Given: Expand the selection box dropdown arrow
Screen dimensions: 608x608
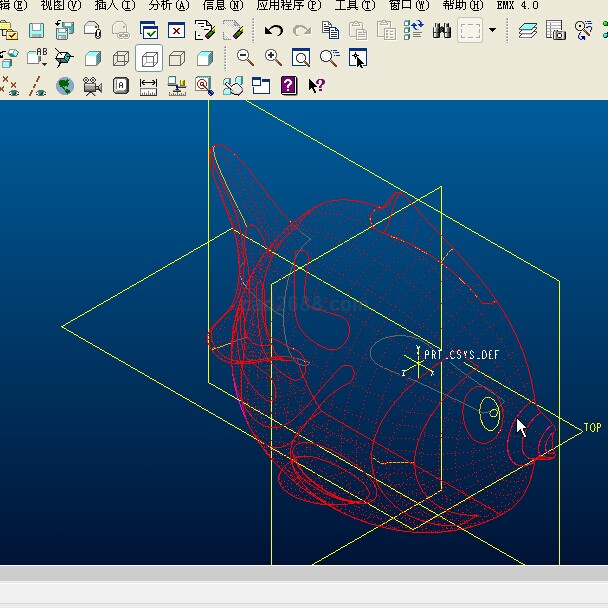Looking at the screenshot, I should click(492, 31).
